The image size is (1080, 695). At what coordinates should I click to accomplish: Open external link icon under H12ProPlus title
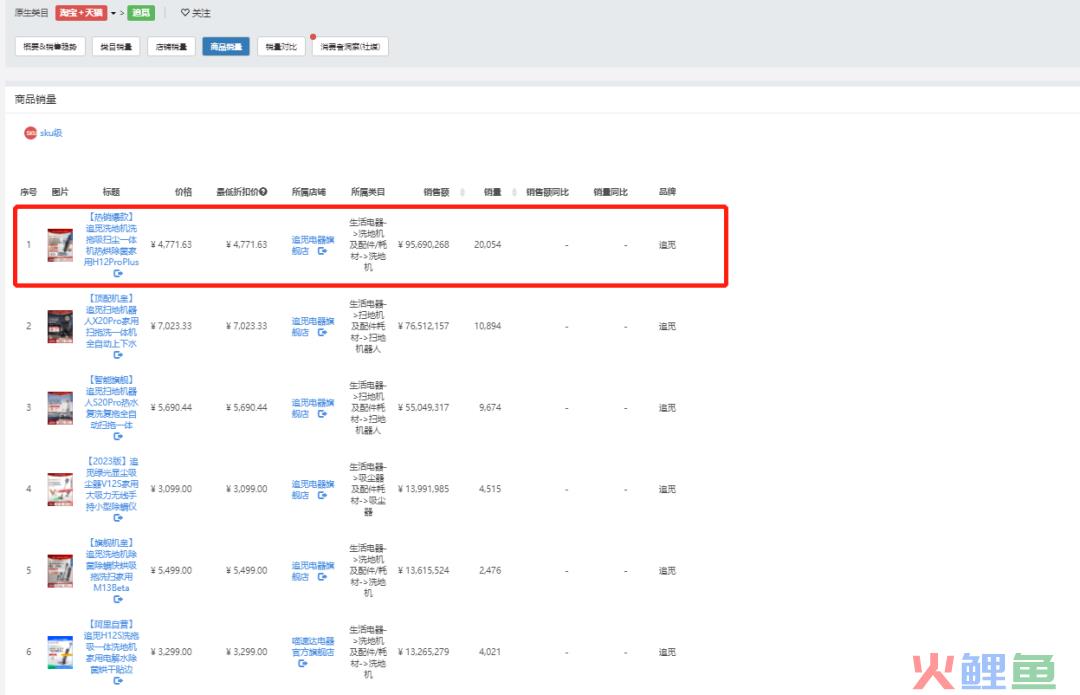(x=118, y=273)
